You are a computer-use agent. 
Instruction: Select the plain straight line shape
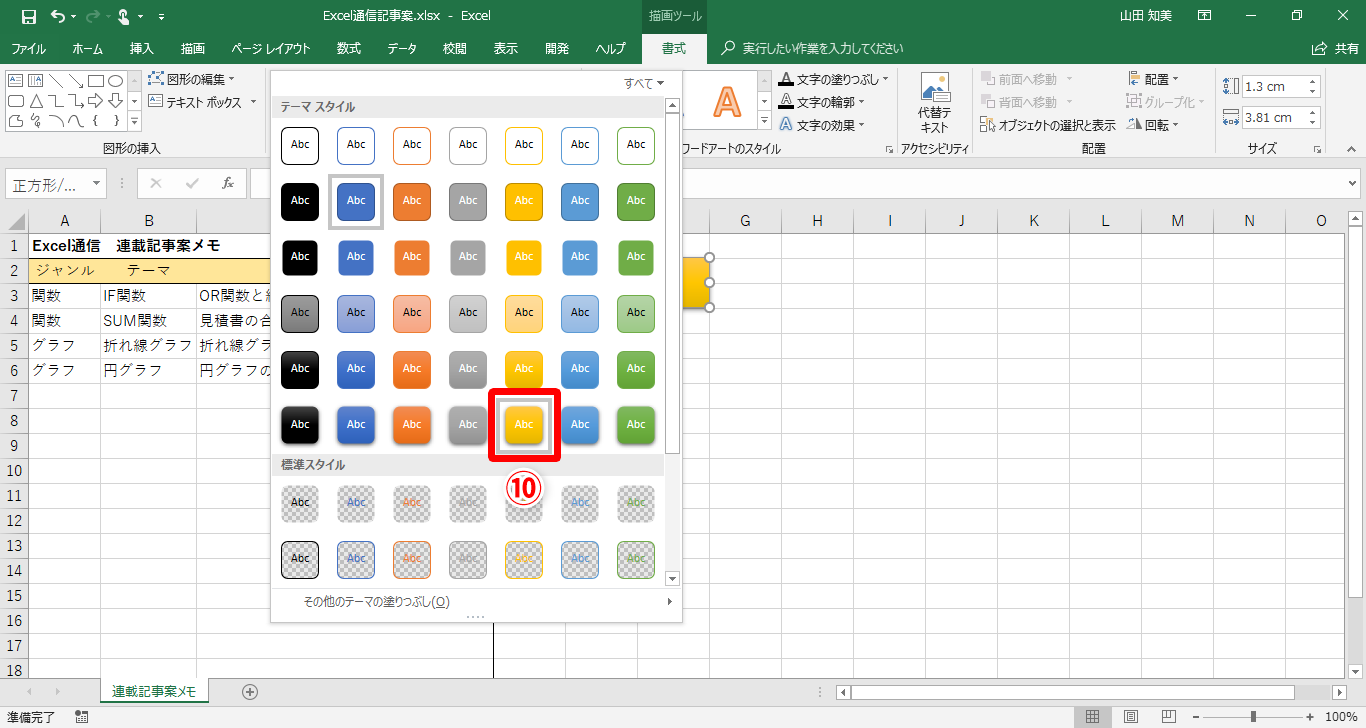click(55, 80)
